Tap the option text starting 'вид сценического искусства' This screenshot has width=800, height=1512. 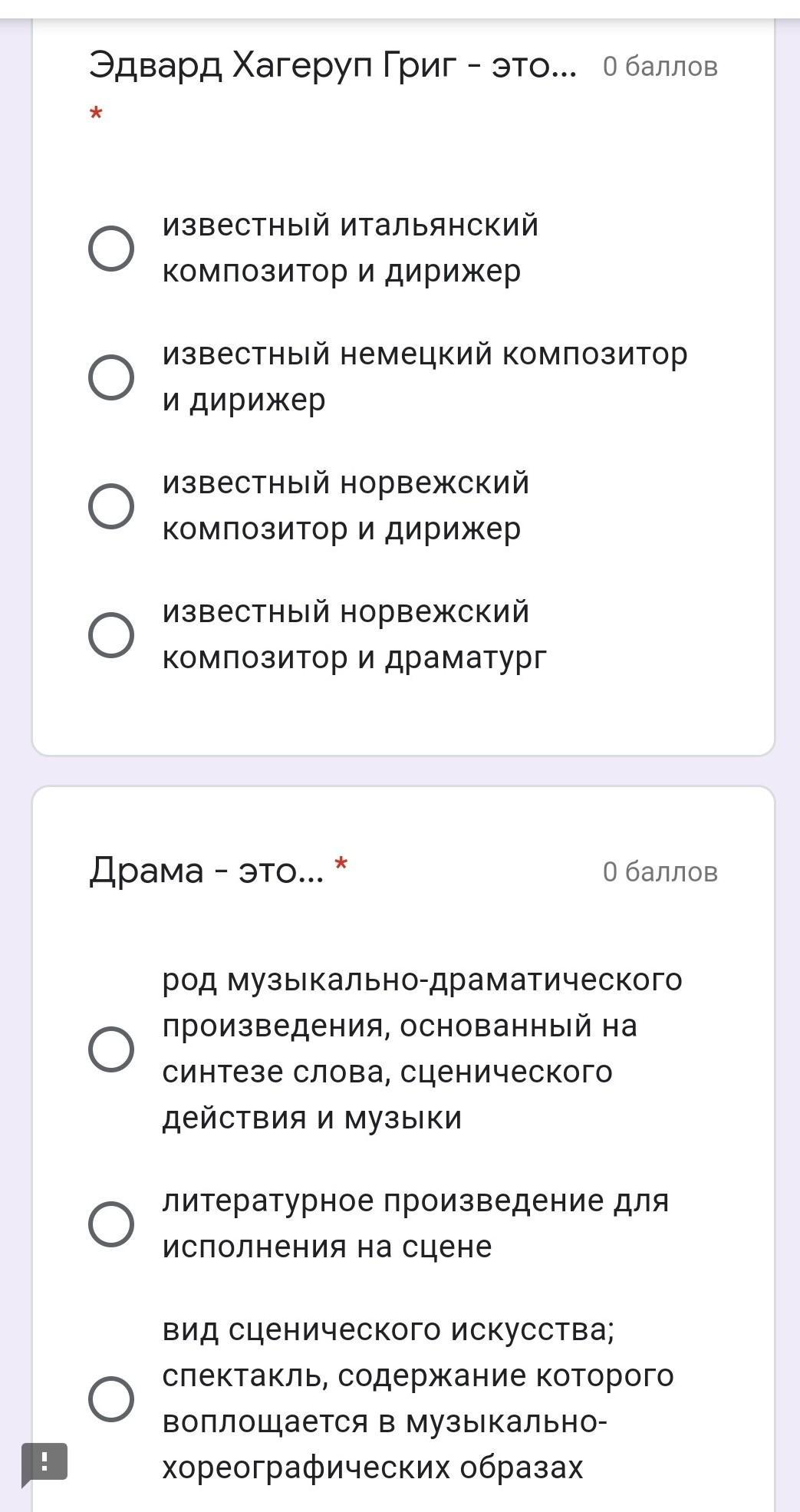tap(418, 1398)
